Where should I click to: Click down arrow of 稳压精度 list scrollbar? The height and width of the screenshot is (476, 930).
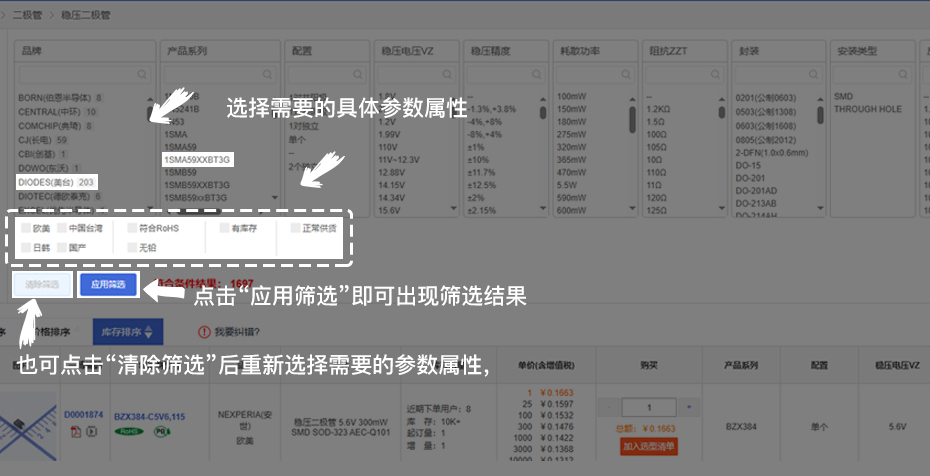[x=543, y=208]
